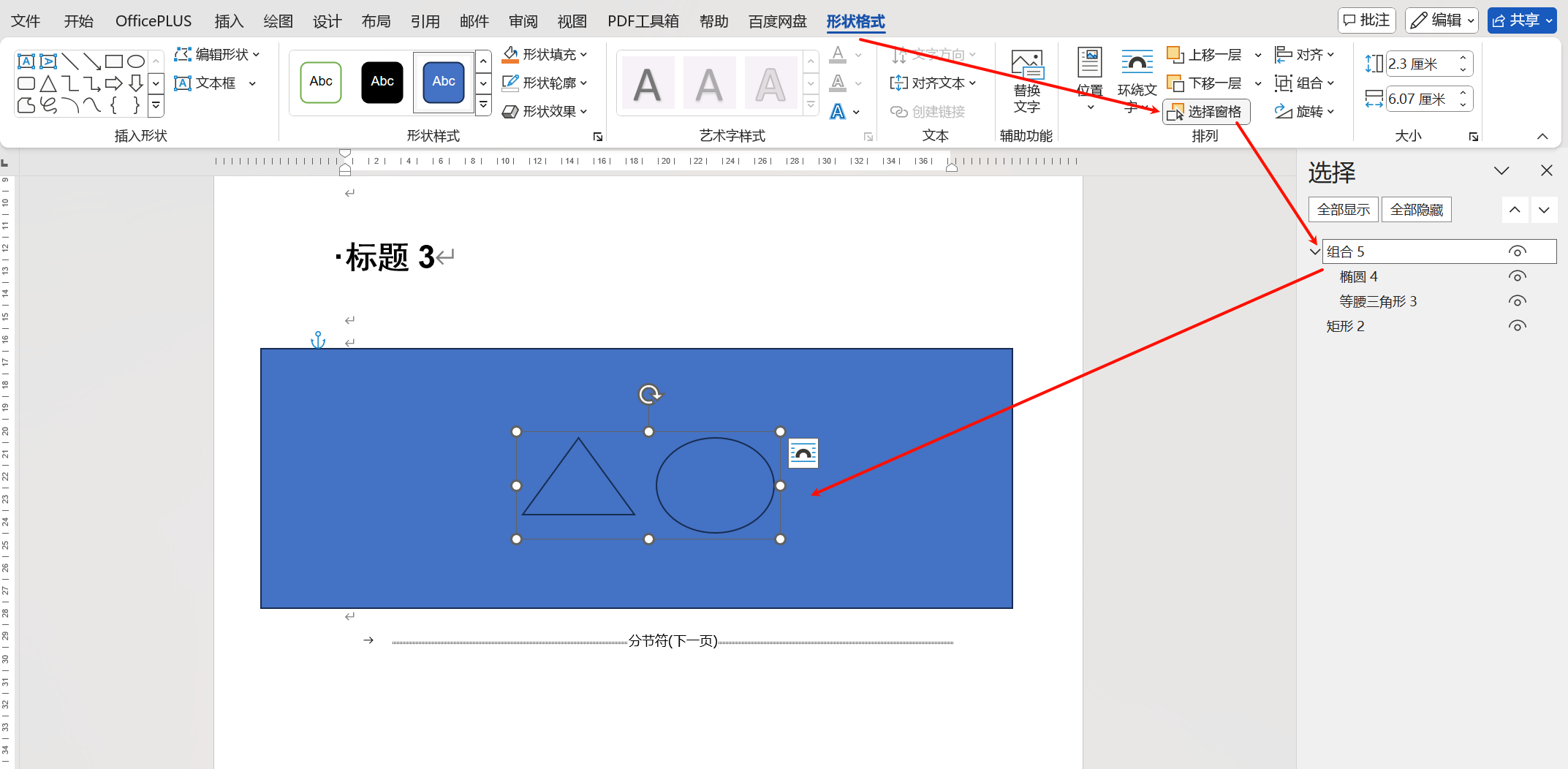
Task: Open the 形状填充 dropdown
Action: coord(583,55)
